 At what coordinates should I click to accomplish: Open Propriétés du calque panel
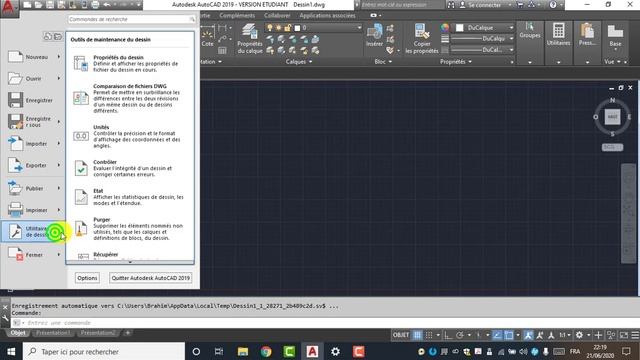click(250, 39)
